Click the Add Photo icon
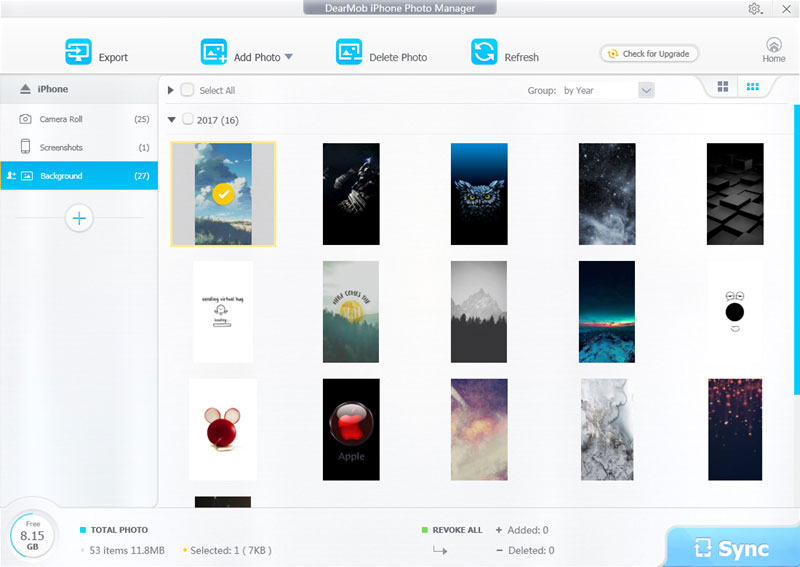The image size is (800, 567). click(x=214, y=52)
